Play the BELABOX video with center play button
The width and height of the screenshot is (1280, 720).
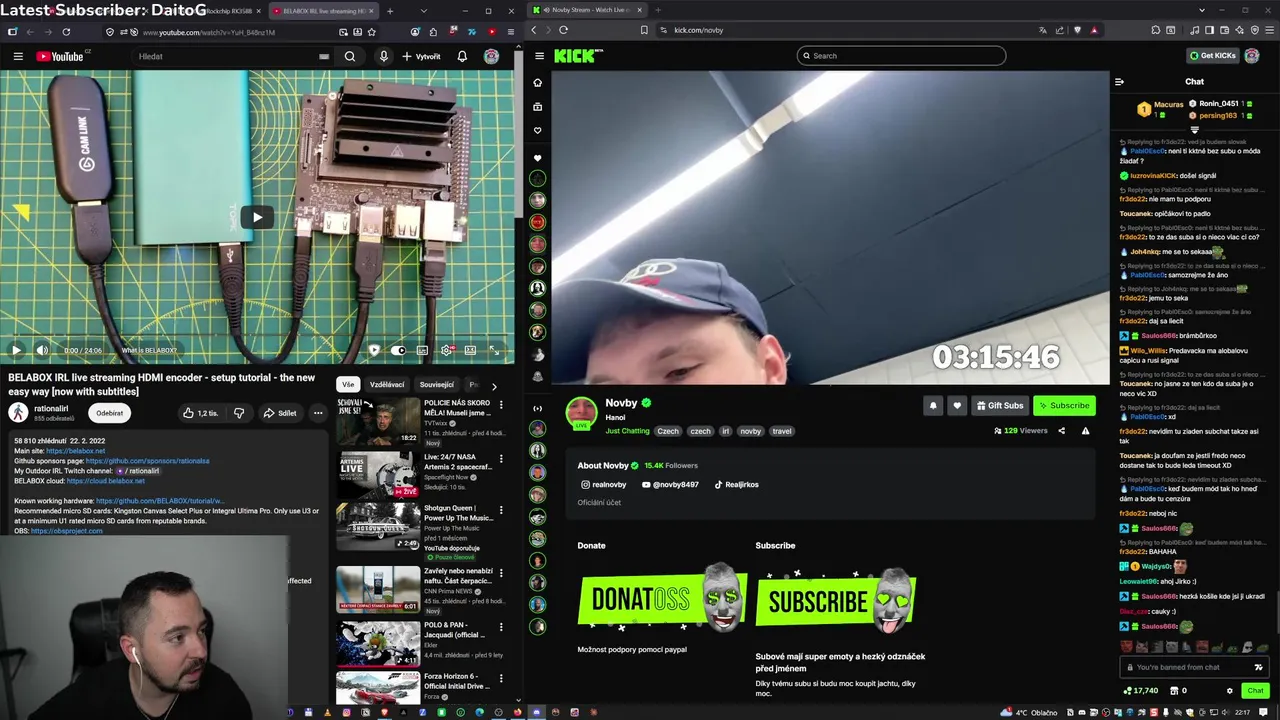(x=257, y=217)
